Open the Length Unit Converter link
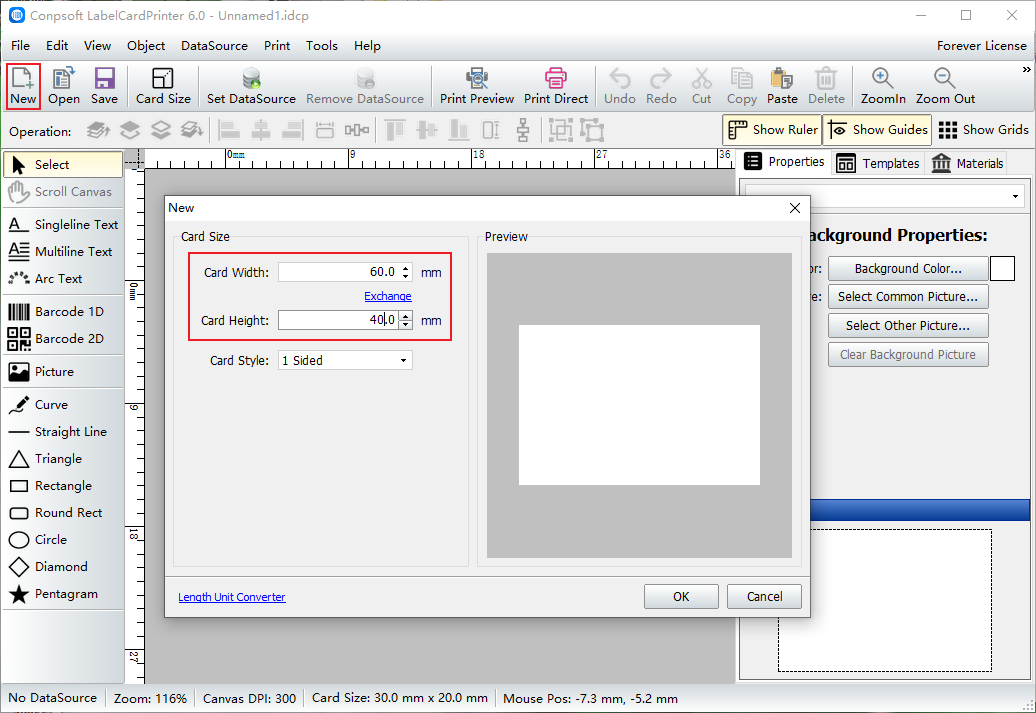The image size is (1036, 713). 232,597
